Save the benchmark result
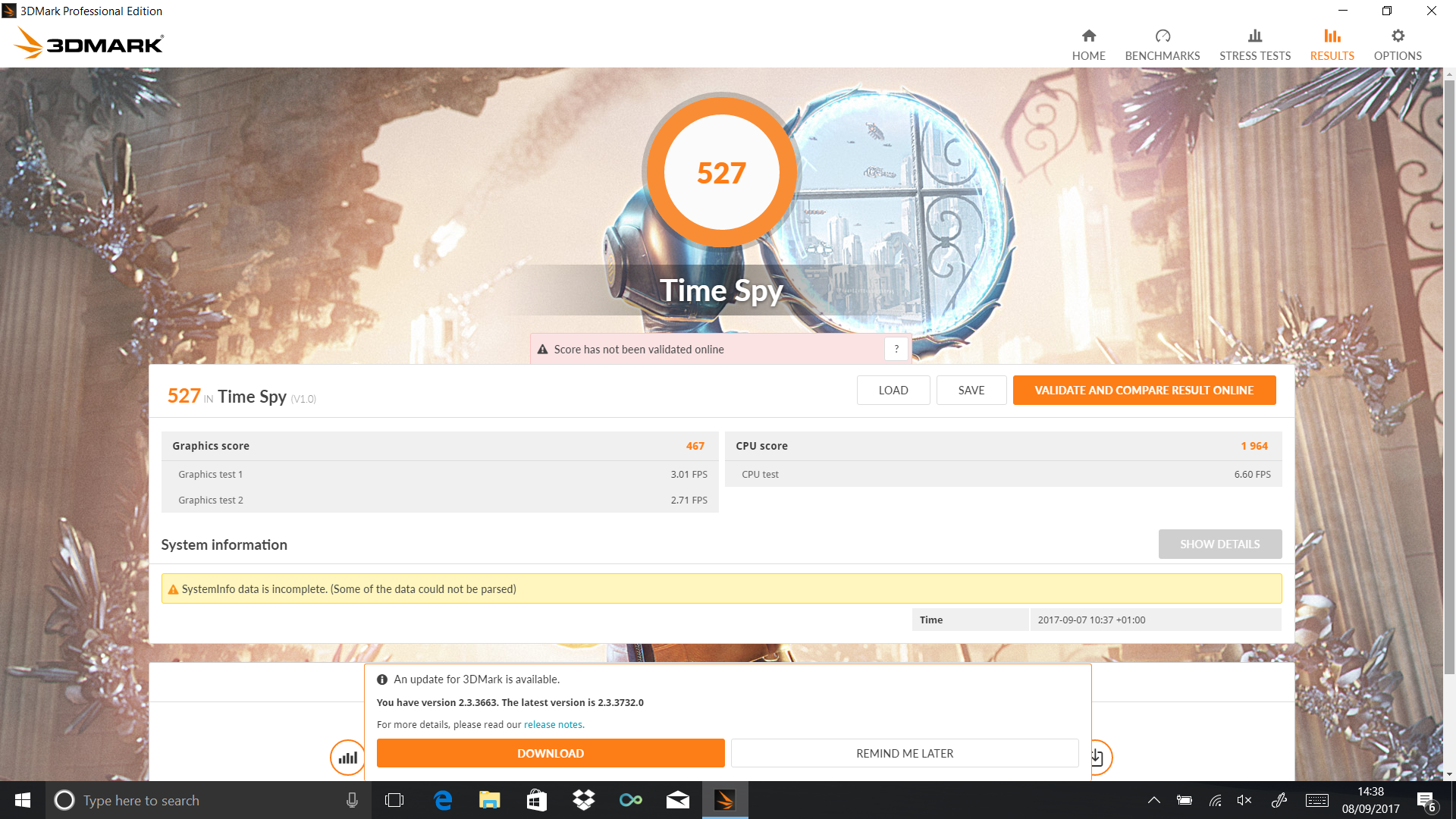The height and width of the screenshot is (819, 1456). pos(971,390)
